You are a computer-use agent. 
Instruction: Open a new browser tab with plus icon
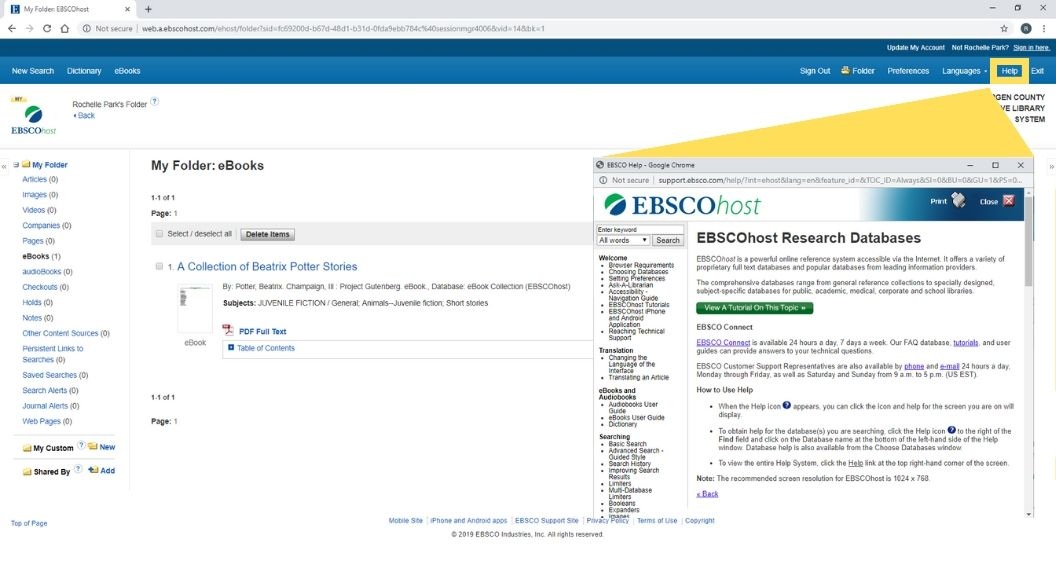[x=148, y=9]
